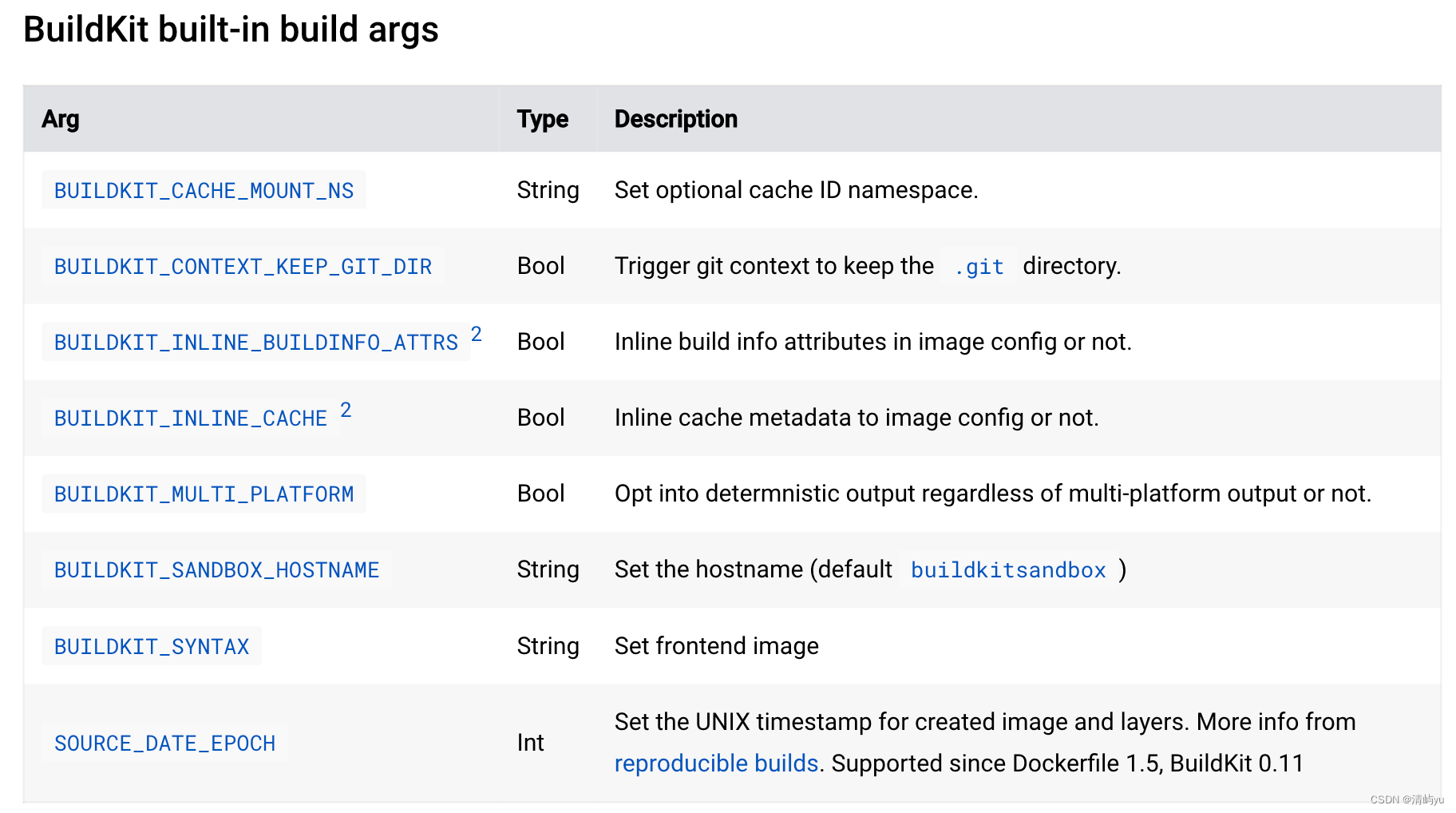This screenshot has height=813, width=1456.
Task: Open the BUILDKIT_CONTEXT_KEEP_GIT_DIR arg link
Action: click(x=243, y=267)
